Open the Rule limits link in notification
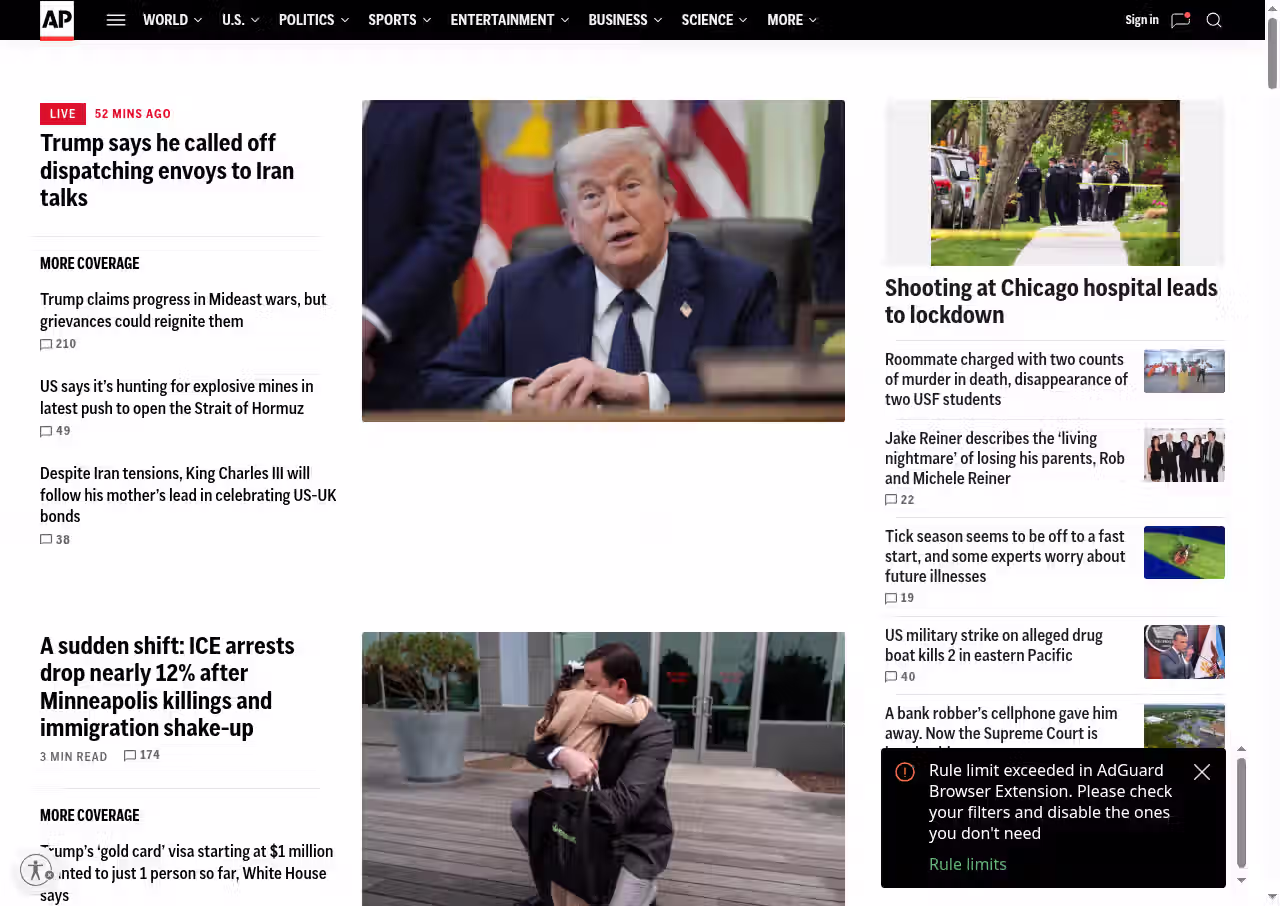Viewport: 1280px width, 906px height. [x=967, y=864]
